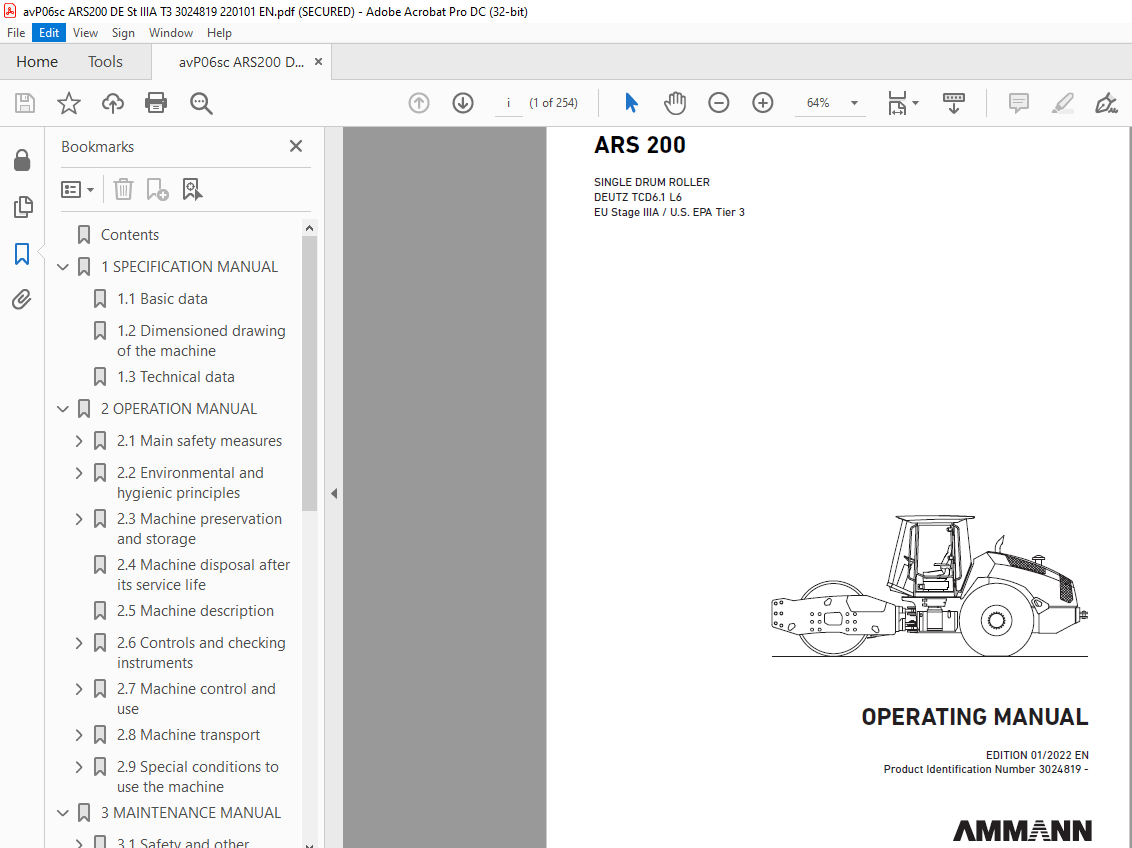Toggle the Bookmarks panel sidebar icon

tap(22, 254)
